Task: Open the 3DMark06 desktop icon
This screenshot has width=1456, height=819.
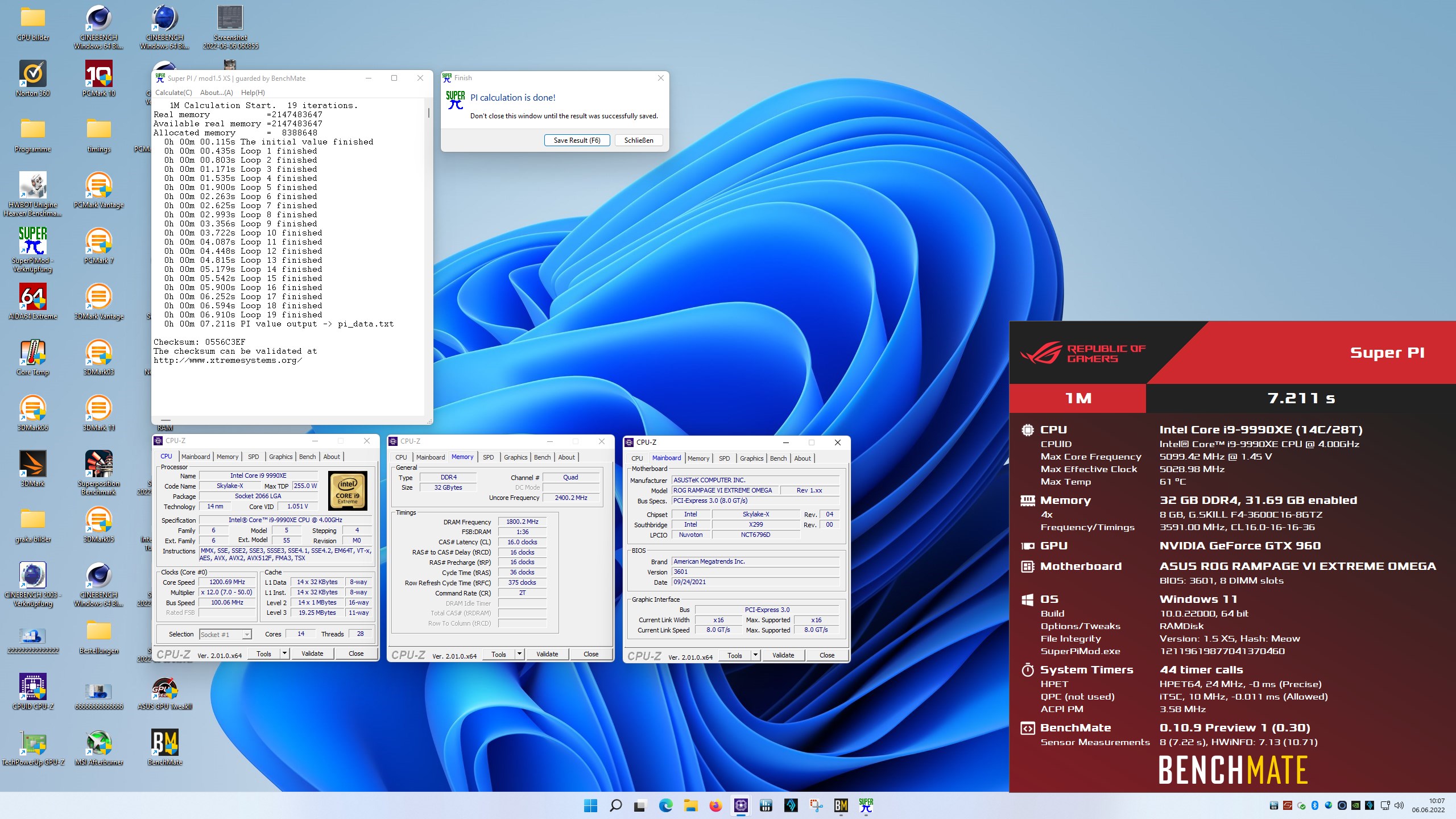Action: point(33,412)
